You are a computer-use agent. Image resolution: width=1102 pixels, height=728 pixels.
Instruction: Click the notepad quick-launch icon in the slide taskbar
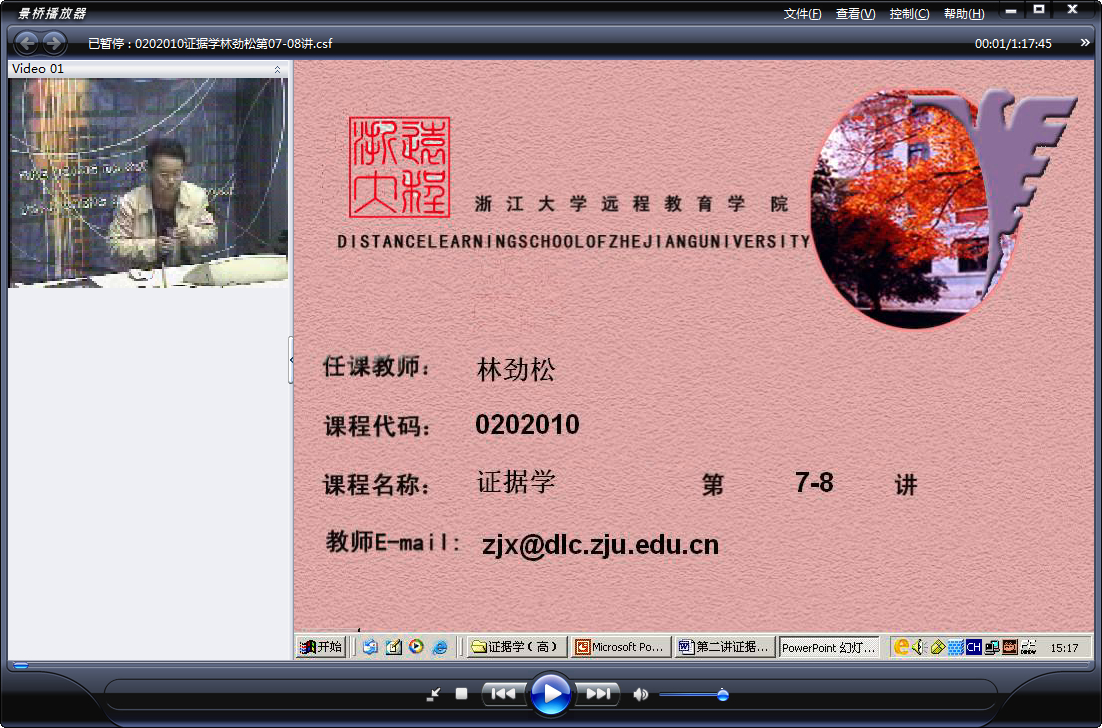[394, 646]
